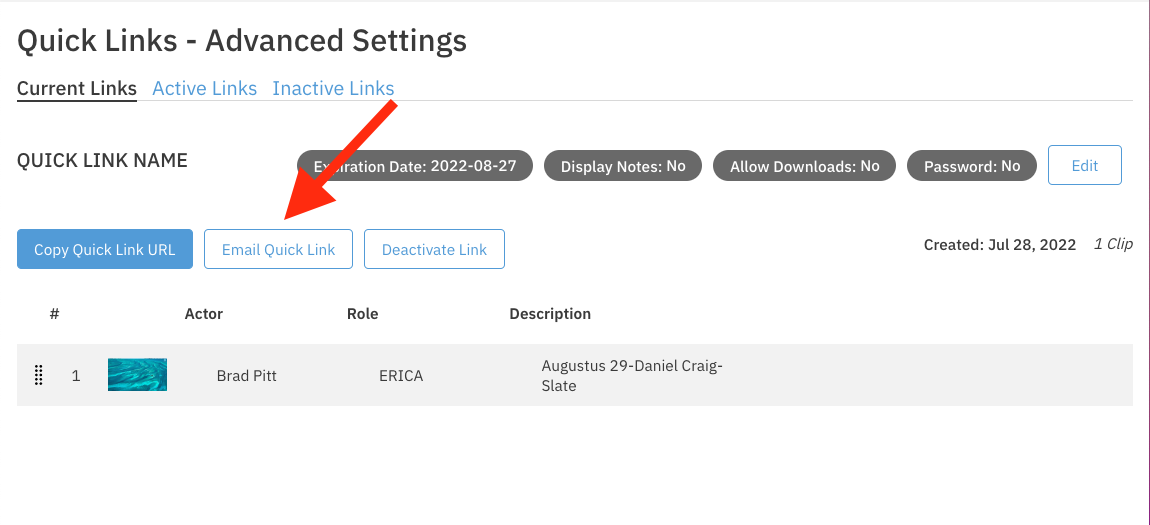Viewport: 1150px width, 525px height.
Task: Click the Actor column header
Action: point(204,314)
